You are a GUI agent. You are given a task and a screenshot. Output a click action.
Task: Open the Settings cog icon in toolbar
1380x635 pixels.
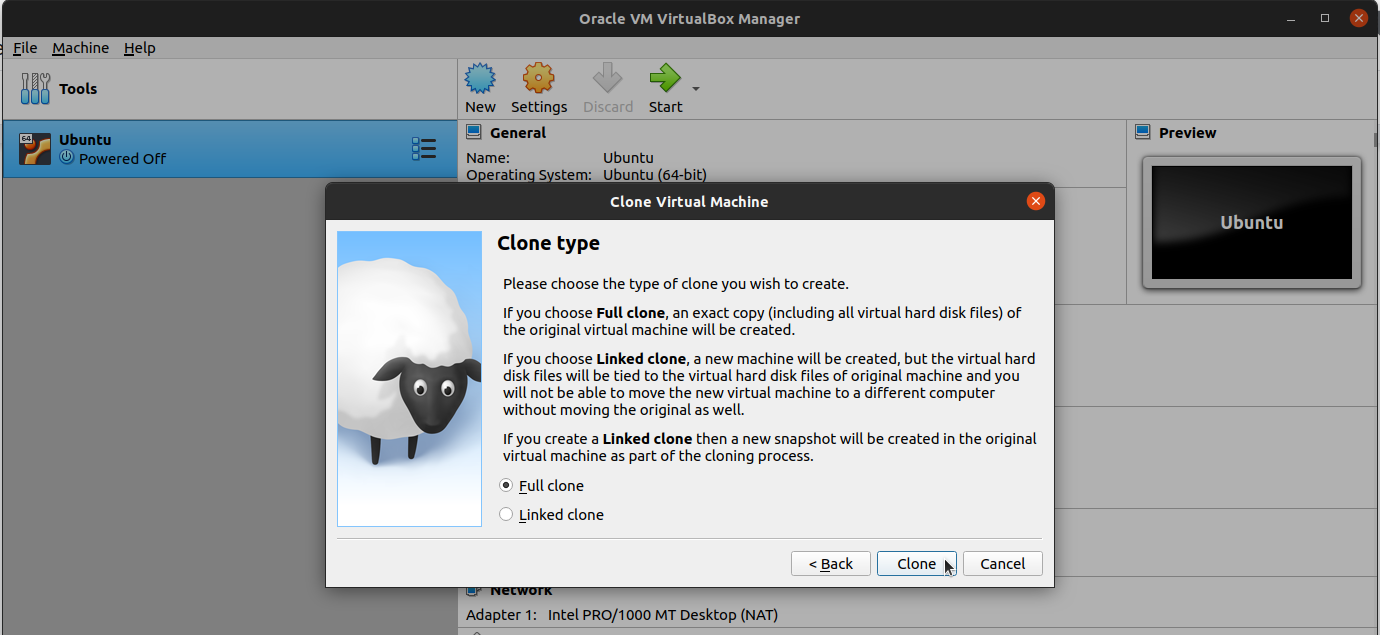tap(538, 78)
